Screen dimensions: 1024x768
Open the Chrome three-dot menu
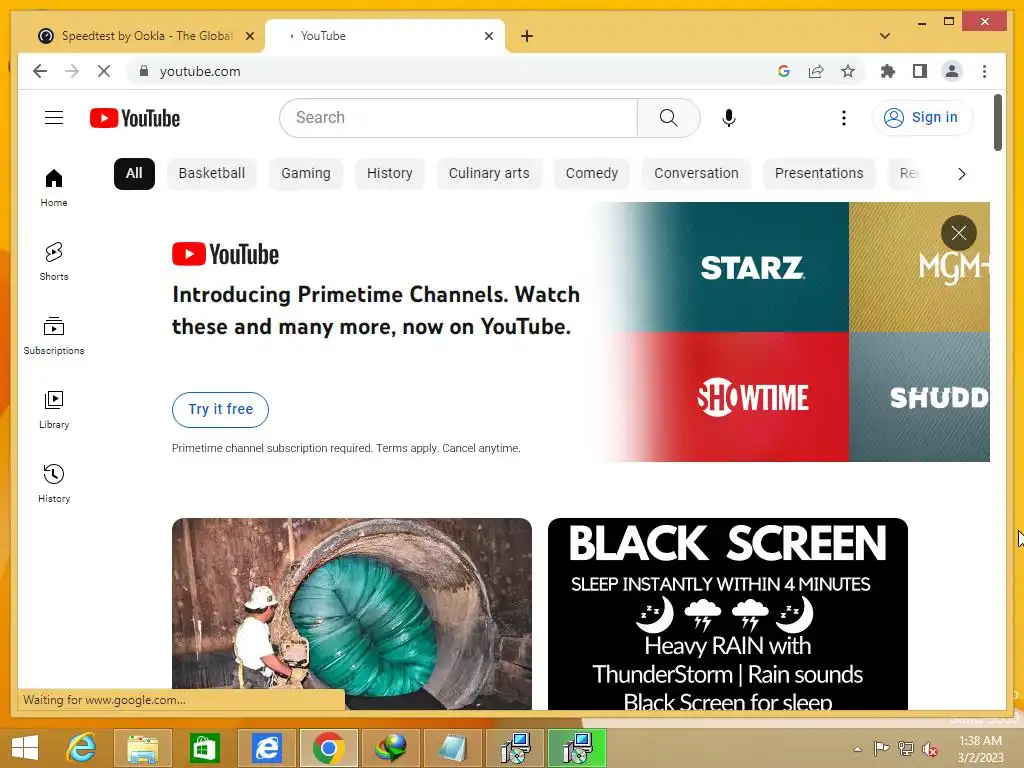click(x=984, y=71)
